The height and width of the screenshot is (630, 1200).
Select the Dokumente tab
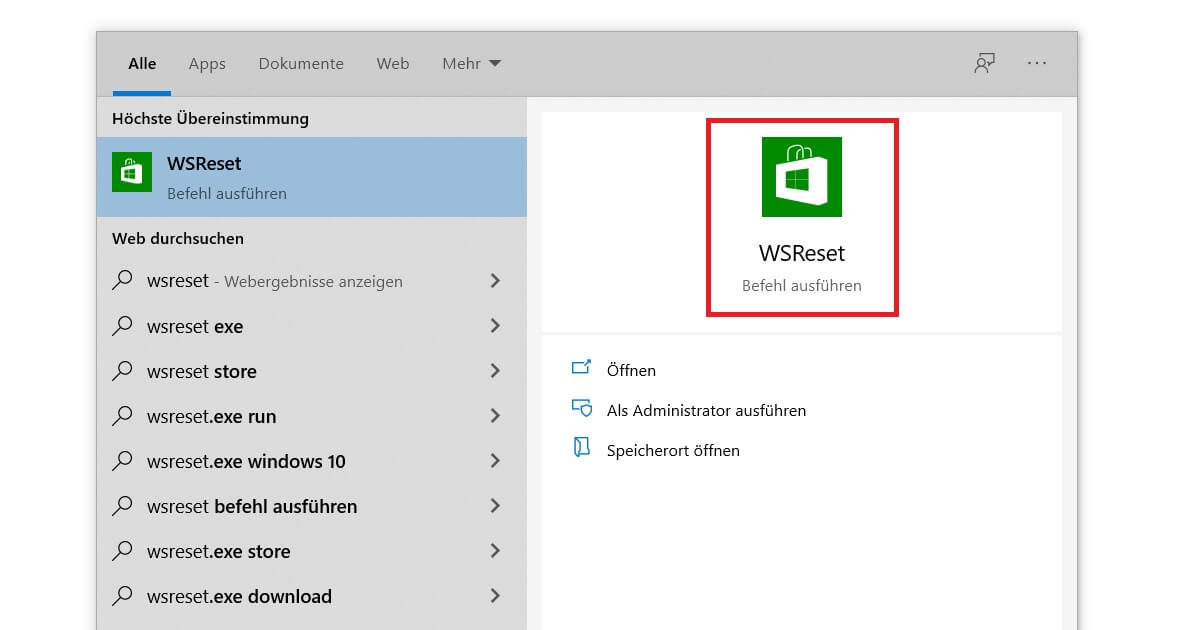(x=301, y=63)
